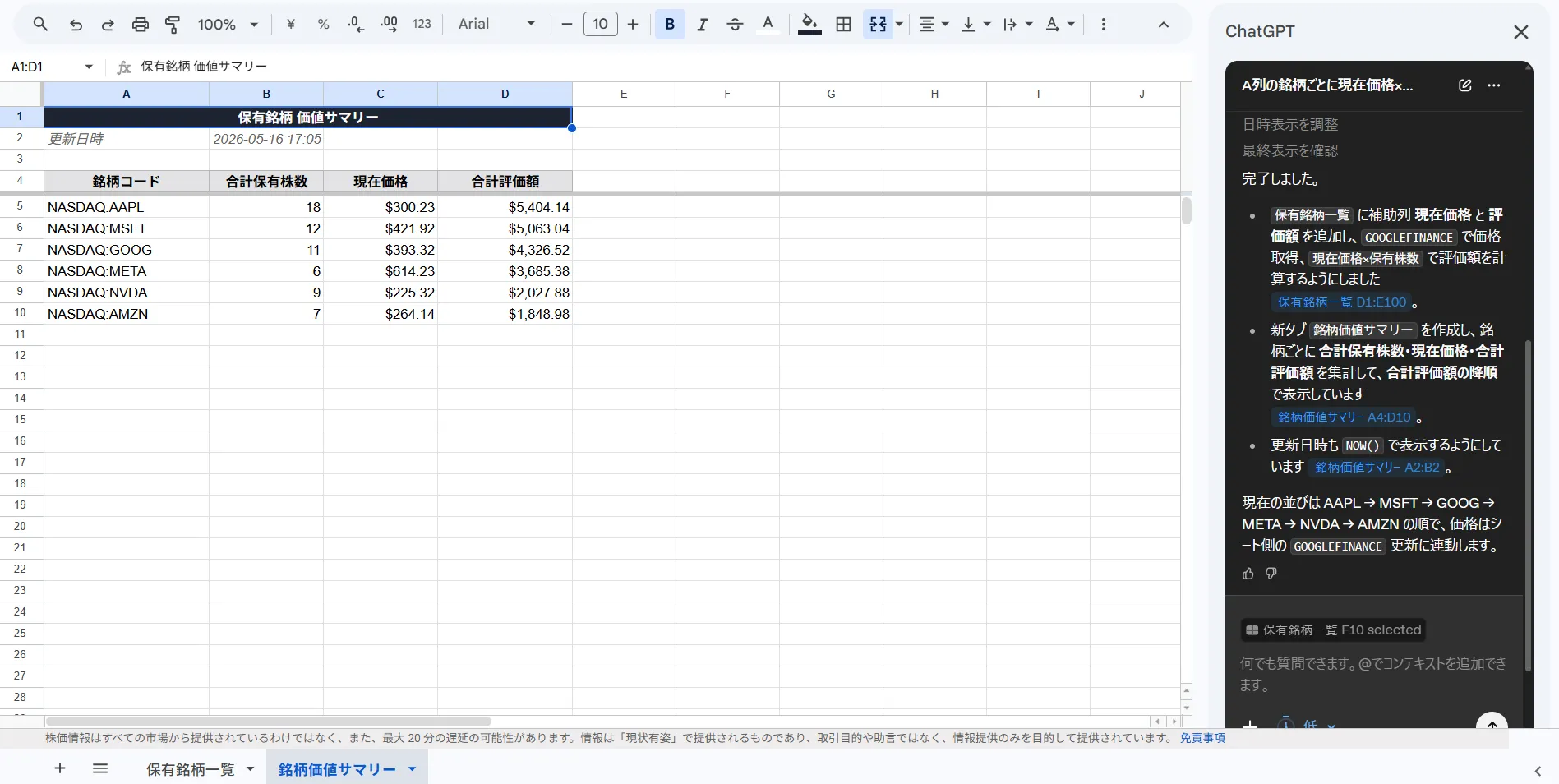Image resolution: width=1559 pixels, height=784 pixels.
Task: Open the 保有銘柄一覧 tab dropdown arrow
Action: [250, 769]
